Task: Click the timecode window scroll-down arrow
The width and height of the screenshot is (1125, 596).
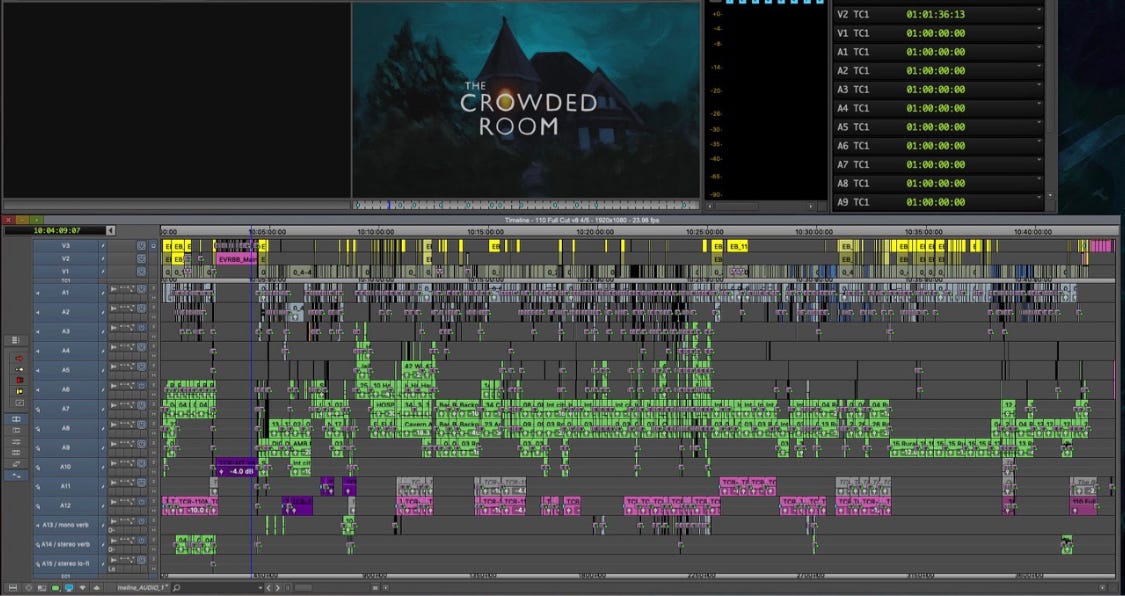Action: point(1051,195)
